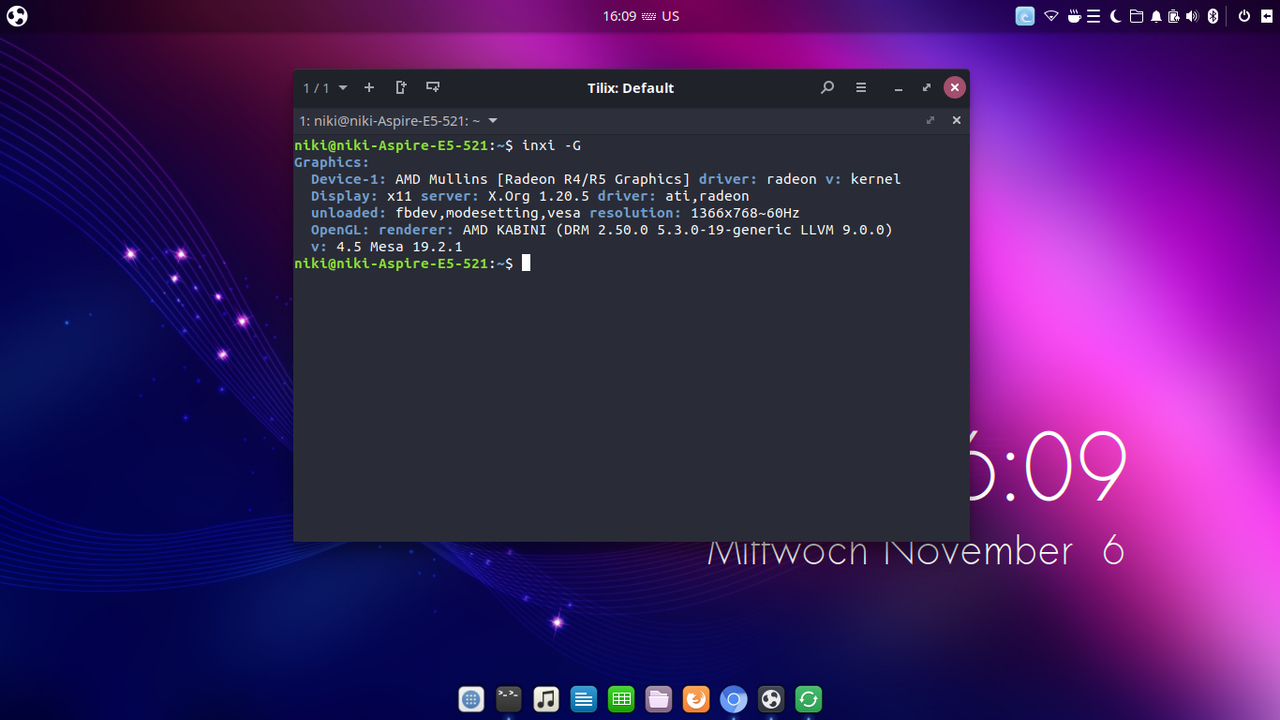Click the terminal prompt input area
Image resolution: width=1280 pixels, height=720 pixels.
526,263
